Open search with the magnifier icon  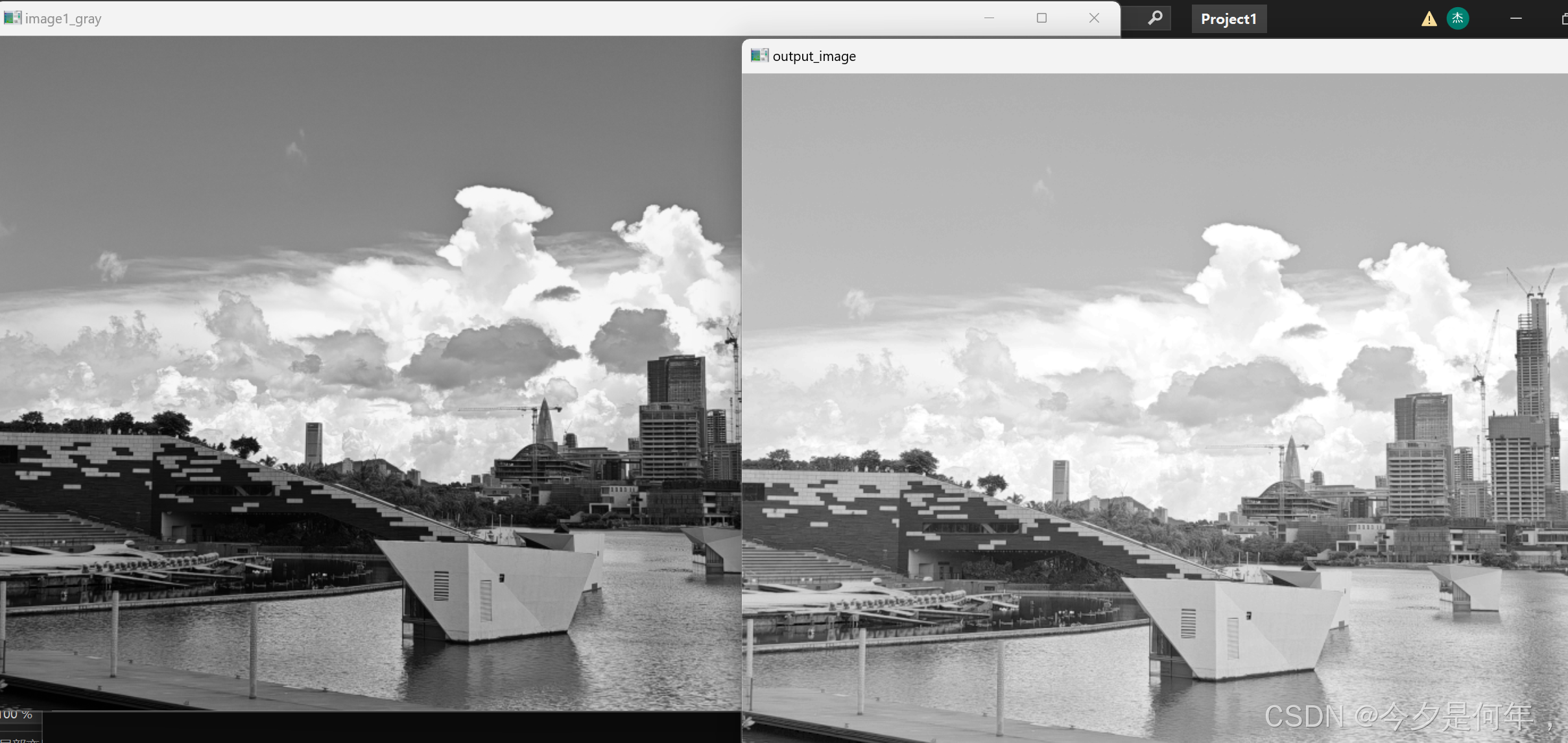[x=1154, y=18]
